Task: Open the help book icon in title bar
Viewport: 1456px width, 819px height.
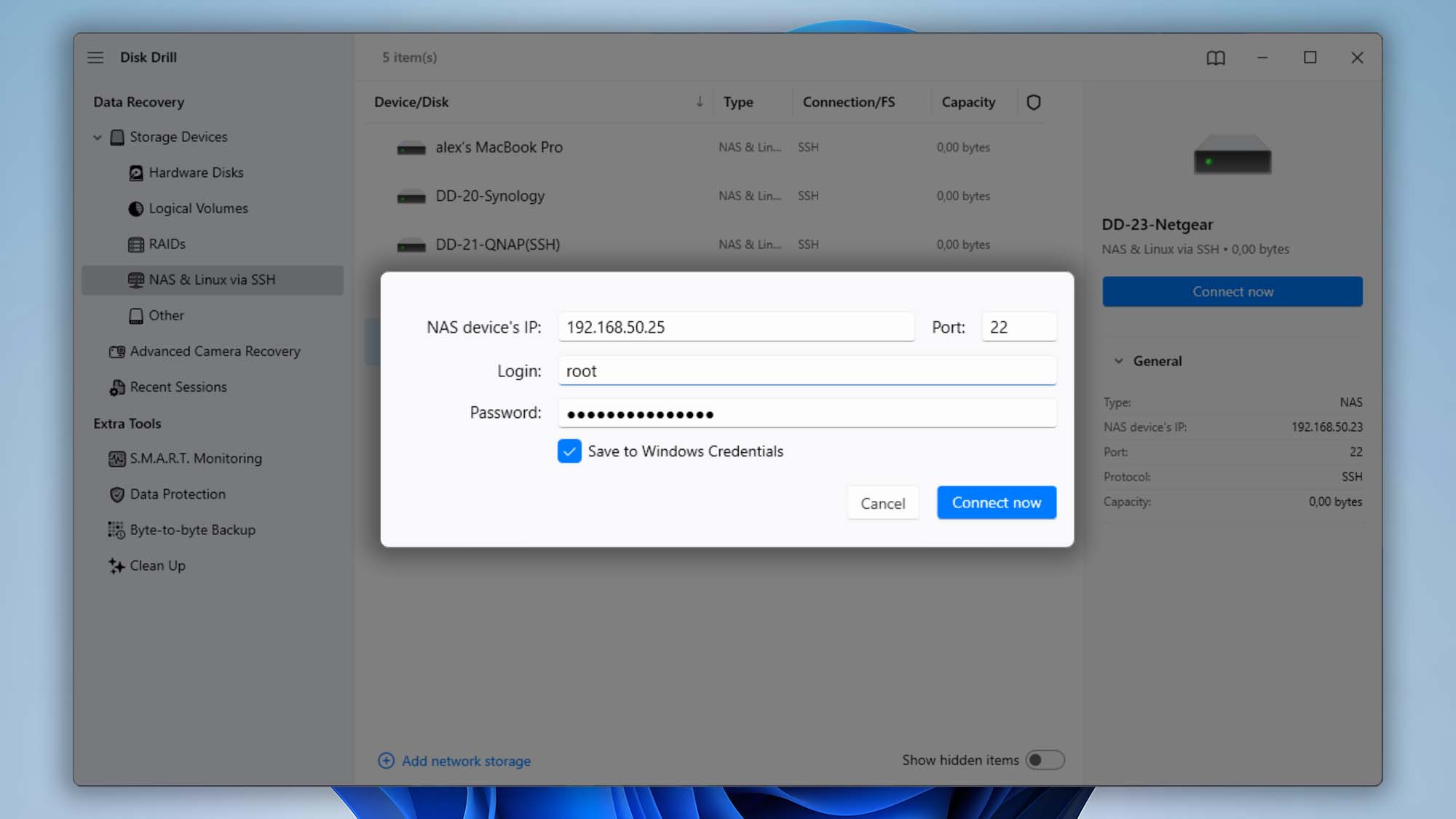Action: [1216, 58]
